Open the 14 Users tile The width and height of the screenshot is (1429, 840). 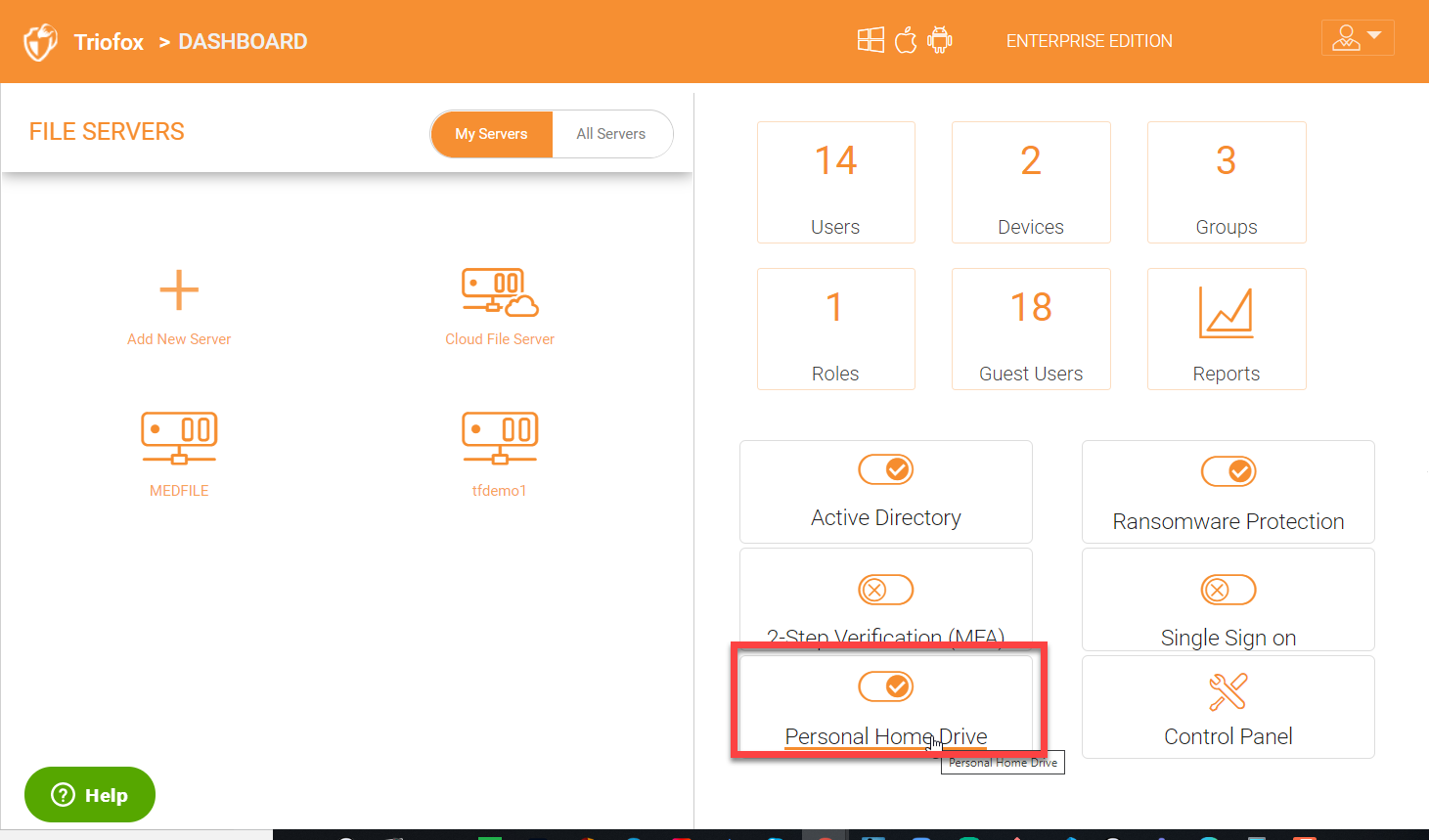pyautogui.click(x=835, y=182)
